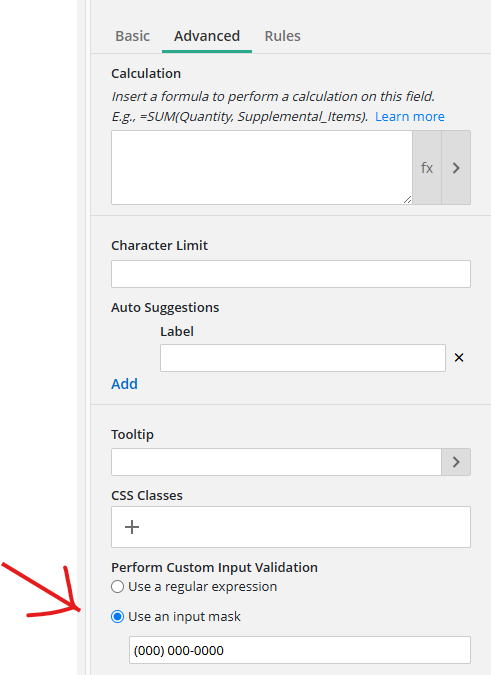Open the fx formula builder button
This screenshot has height=675, width=491.
(x=427, y=167)
